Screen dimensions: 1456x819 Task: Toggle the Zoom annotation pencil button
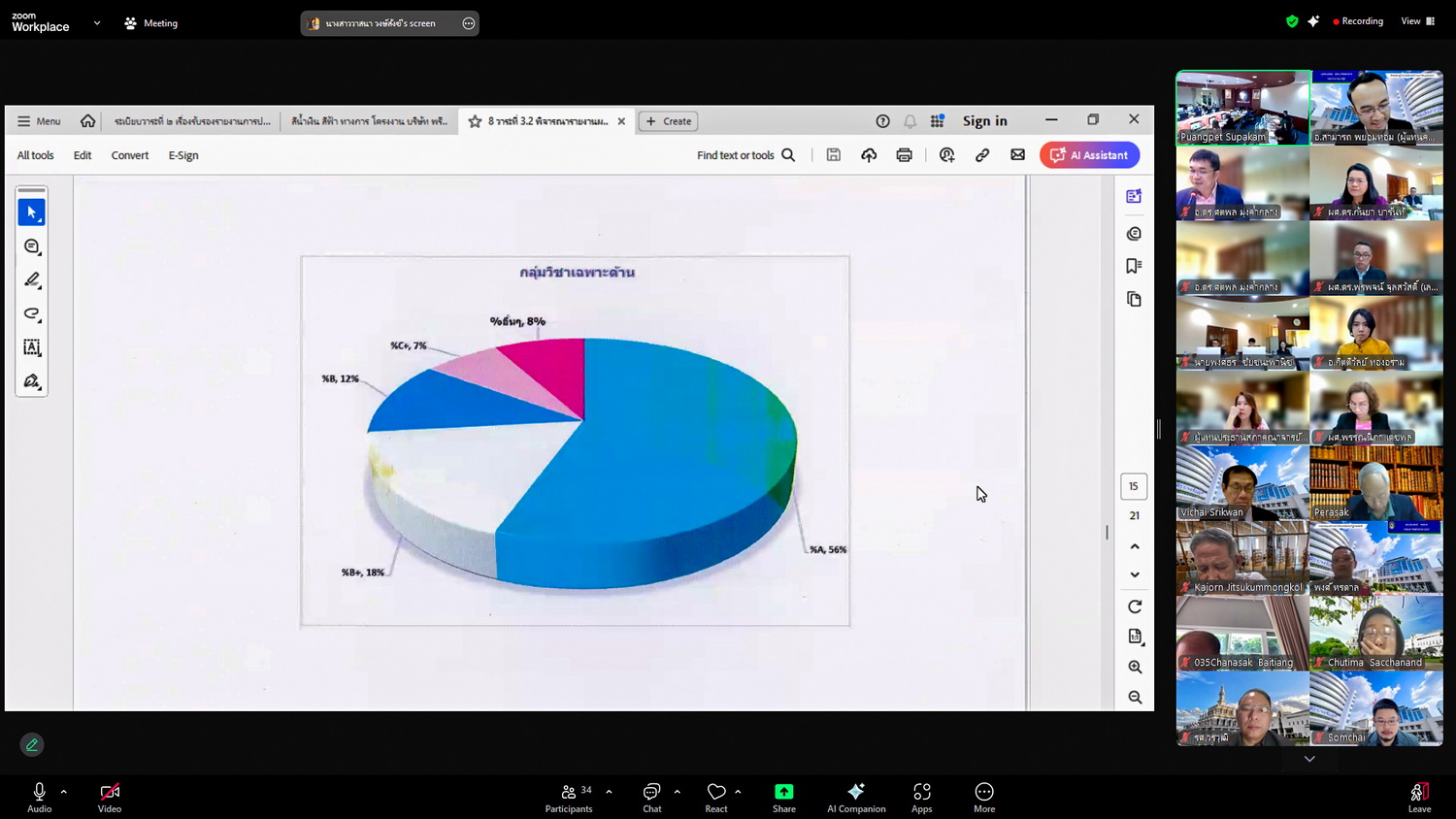coord(32,744)
